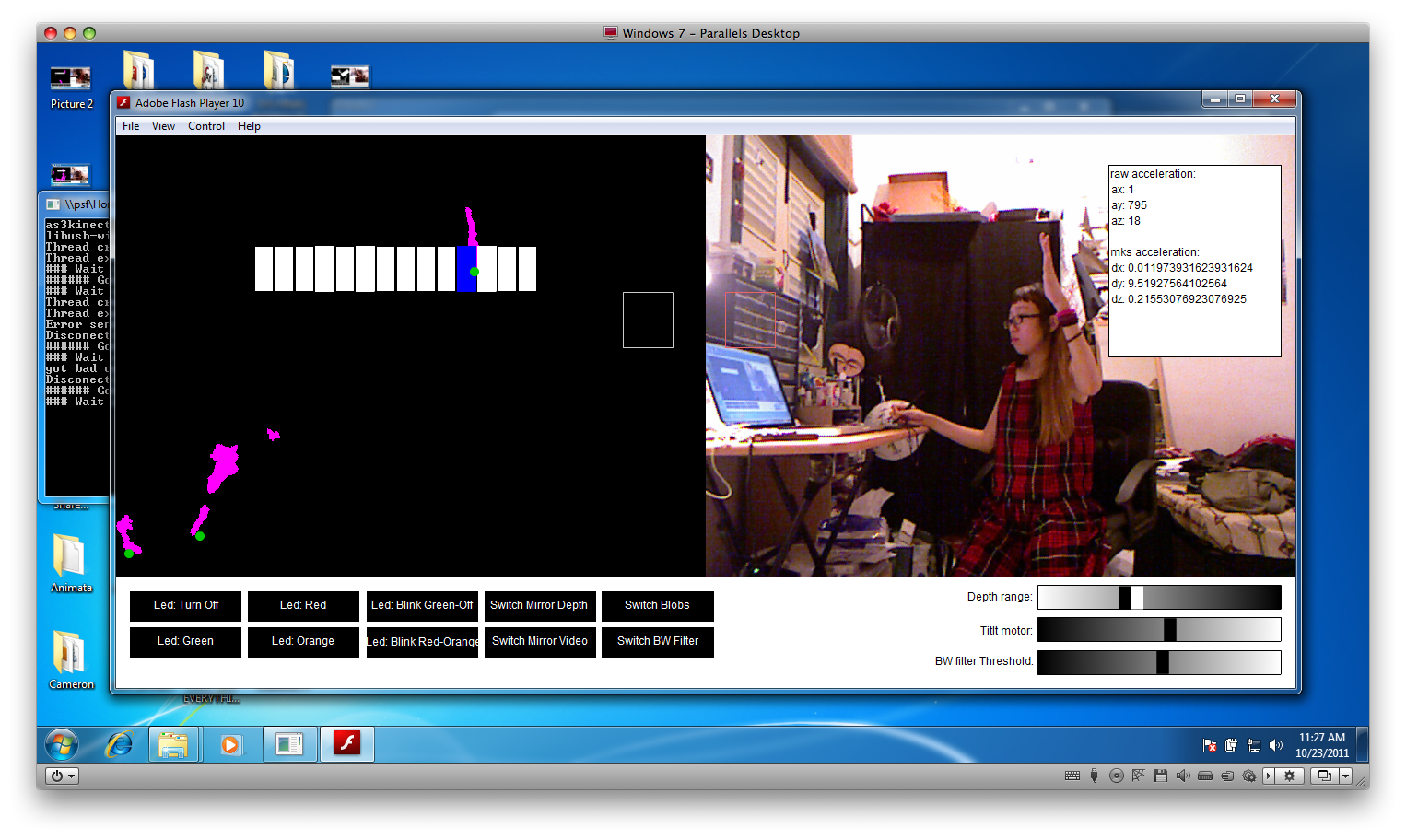The image size is (1406, 840).
Task: Open Internet Explorer from the taskbar
Action: click(119, 744)
